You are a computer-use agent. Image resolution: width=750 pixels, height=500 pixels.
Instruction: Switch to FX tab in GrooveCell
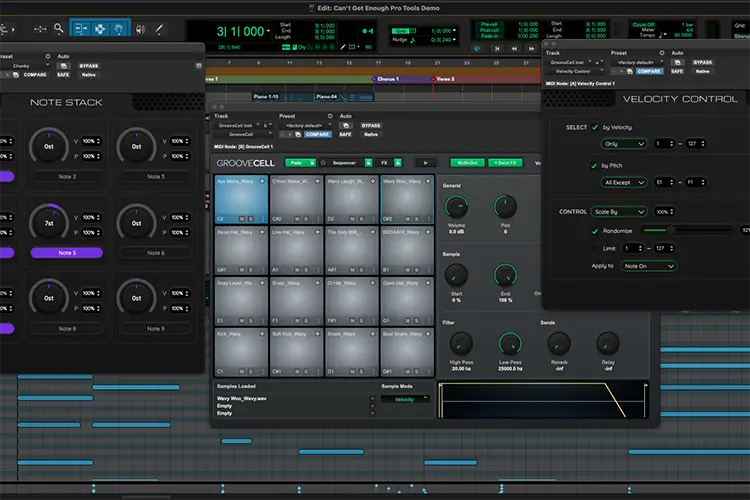click(x=384, y=163)
